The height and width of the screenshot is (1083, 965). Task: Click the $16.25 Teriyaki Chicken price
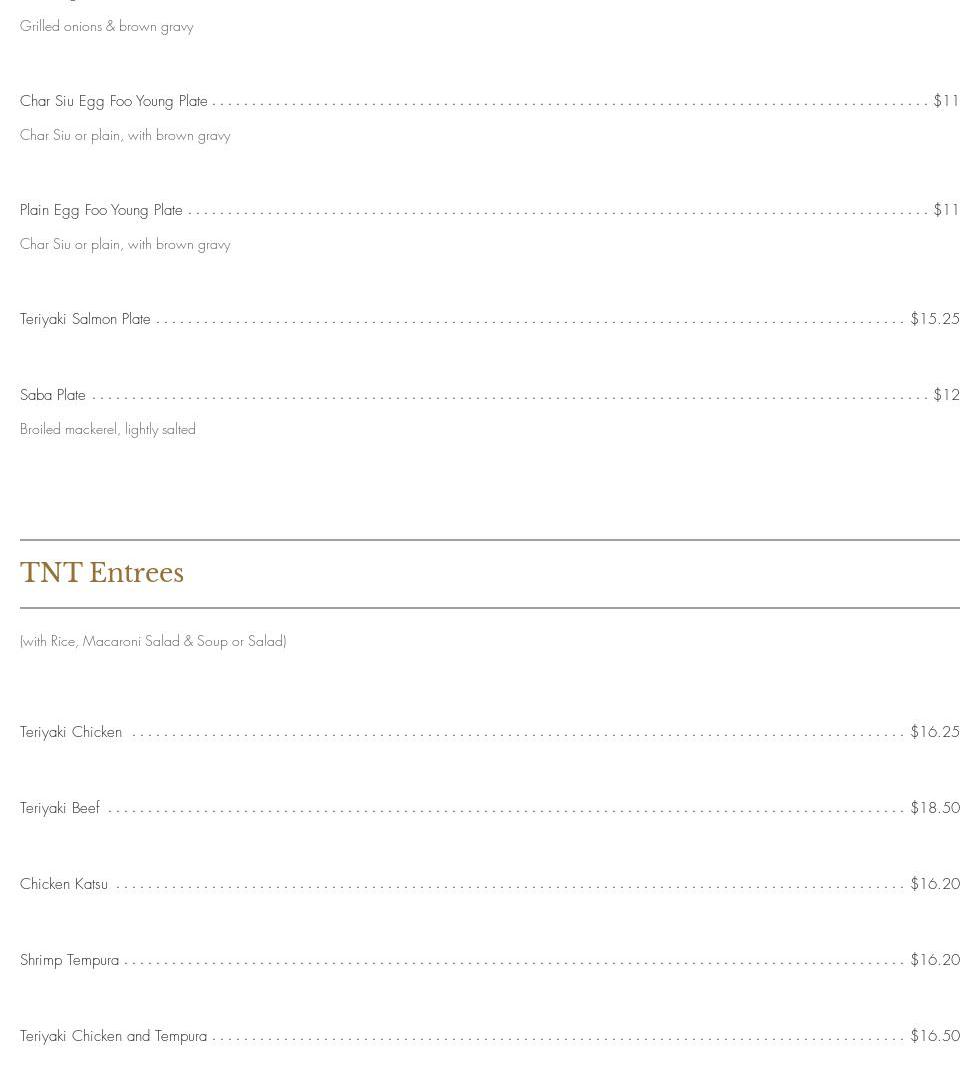coord(935,732)
